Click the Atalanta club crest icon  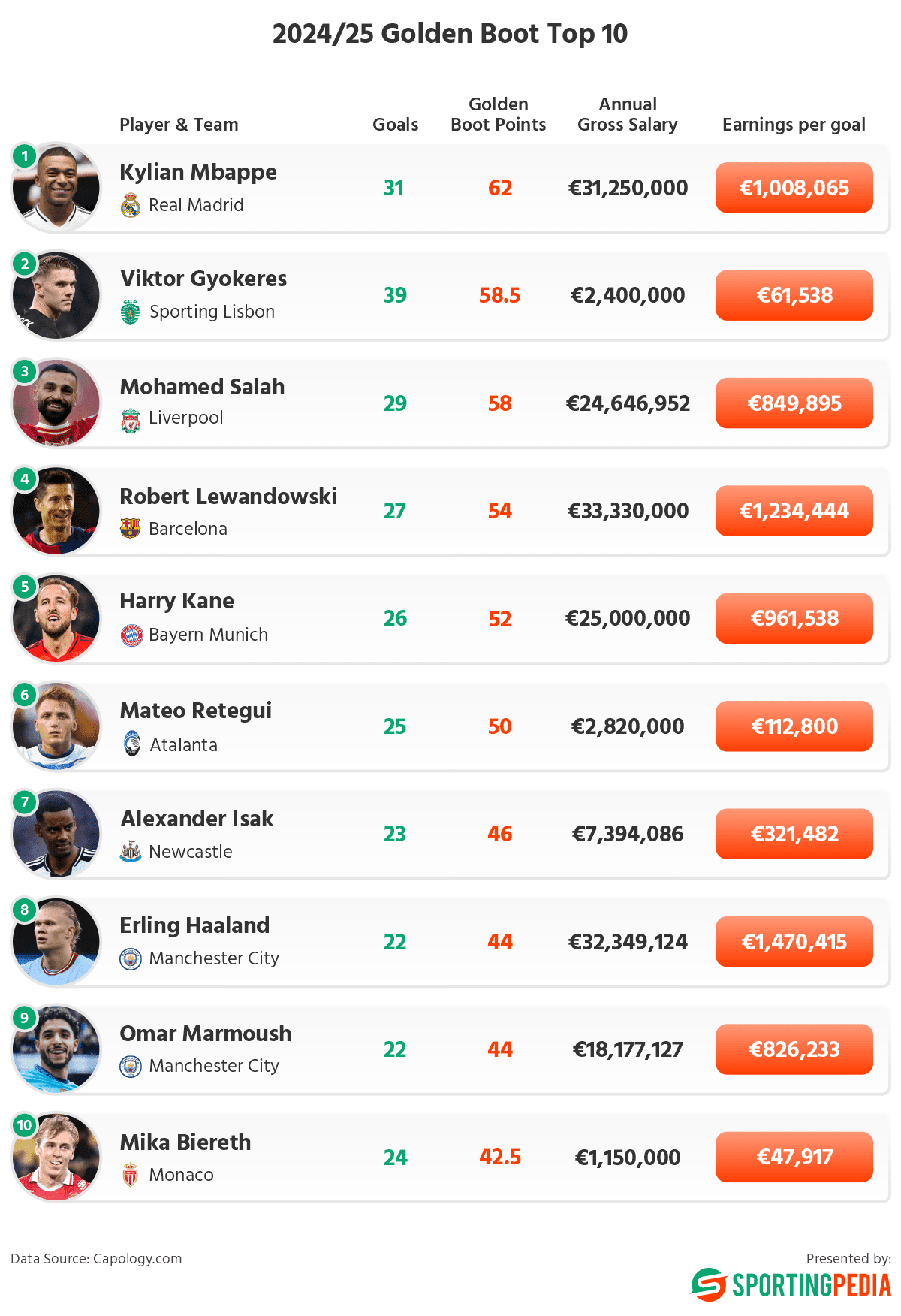click(x=132, y=744)
